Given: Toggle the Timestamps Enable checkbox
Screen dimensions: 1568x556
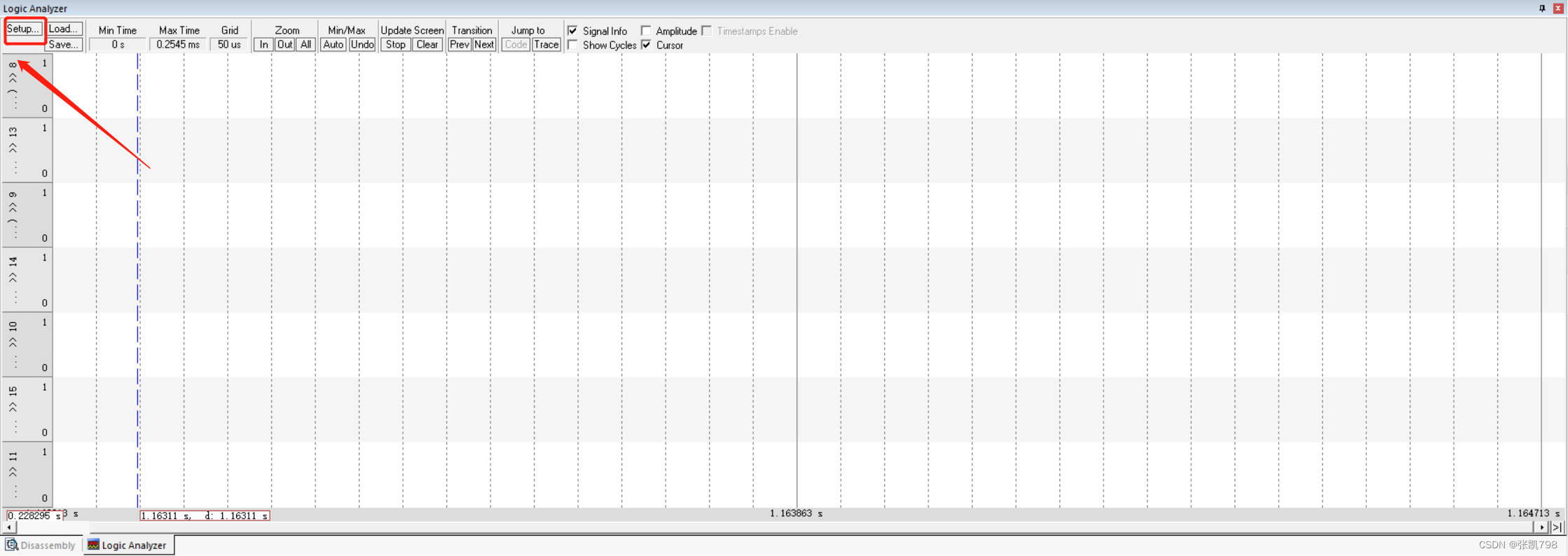Looking at the screenshot, I should (707, 31).
